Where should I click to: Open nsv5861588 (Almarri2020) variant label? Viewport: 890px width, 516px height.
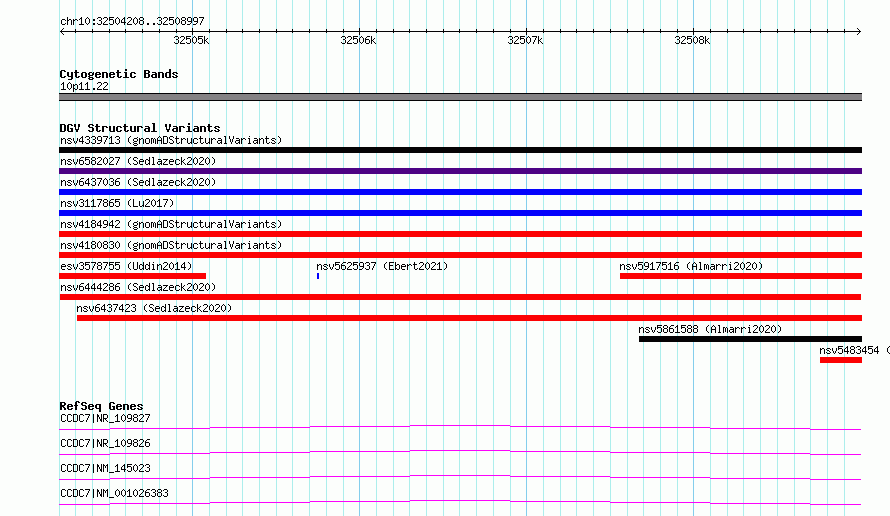coord(710,329)
